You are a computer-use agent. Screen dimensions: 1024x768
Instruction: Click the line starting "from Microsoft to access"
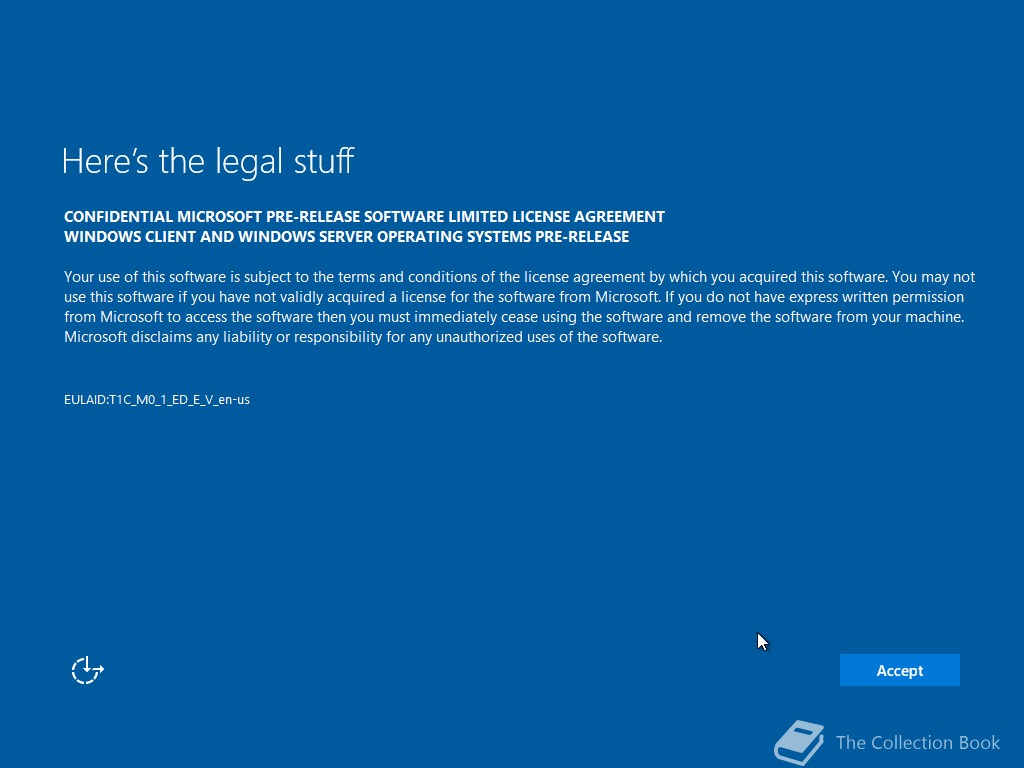(x=514, y=317)
